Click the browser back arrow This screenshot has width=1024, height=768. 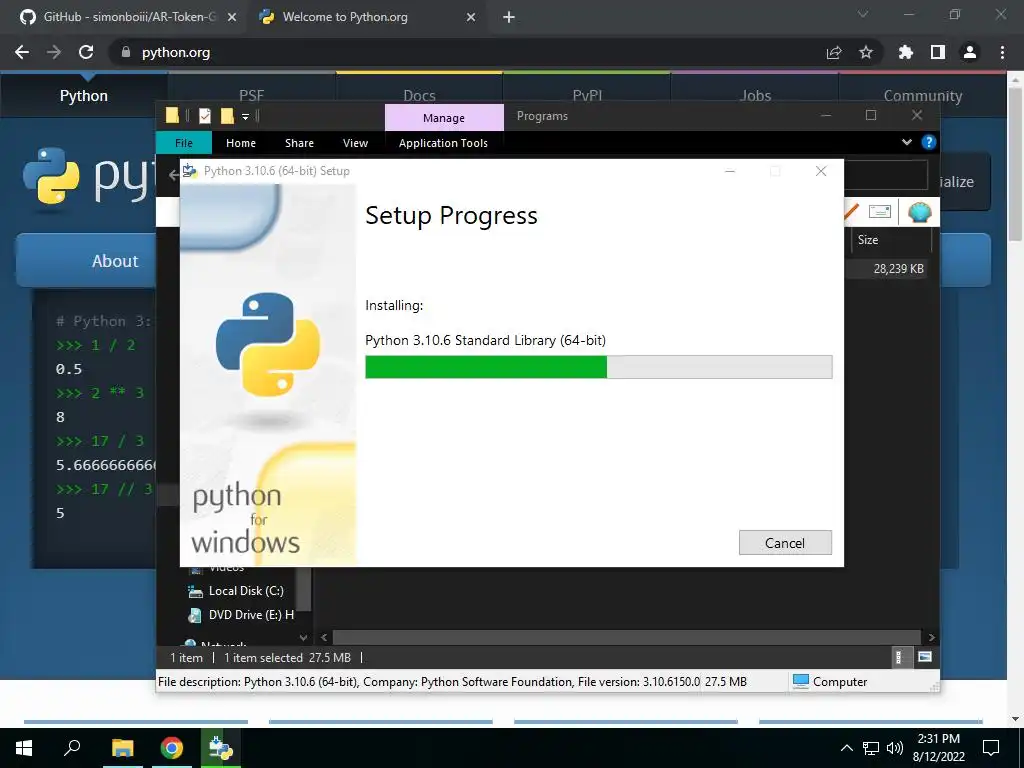22,52
